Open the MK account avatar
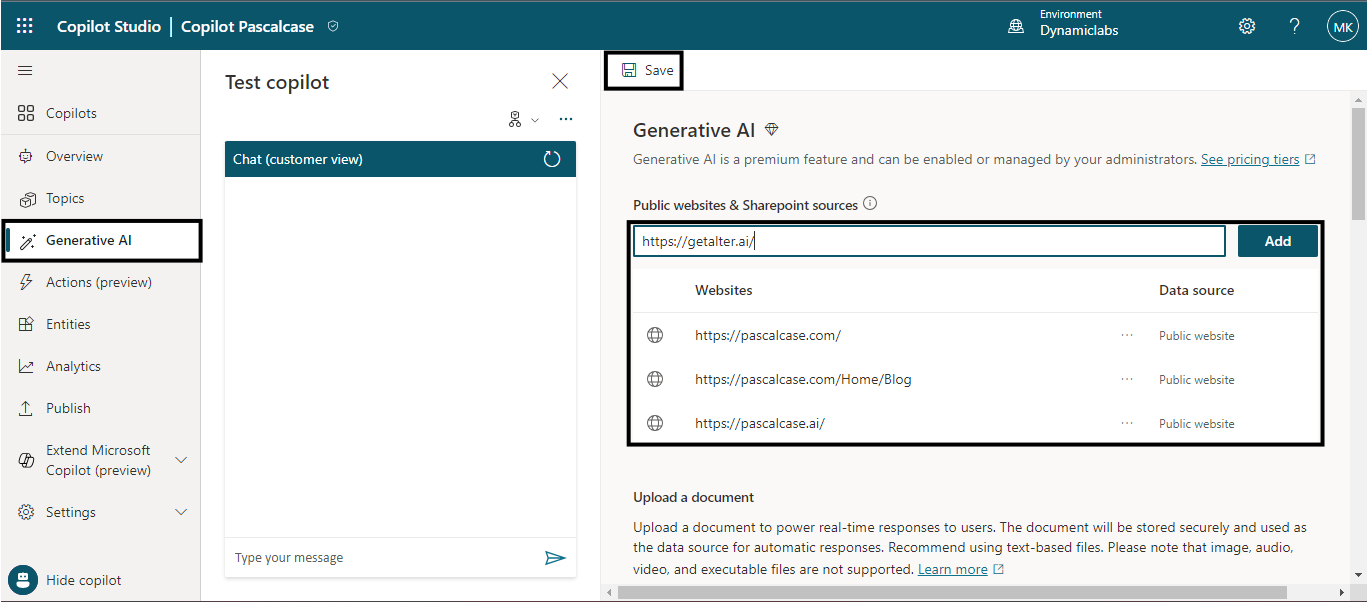This screenshot has height=602, width=1367. [1341, 27]
